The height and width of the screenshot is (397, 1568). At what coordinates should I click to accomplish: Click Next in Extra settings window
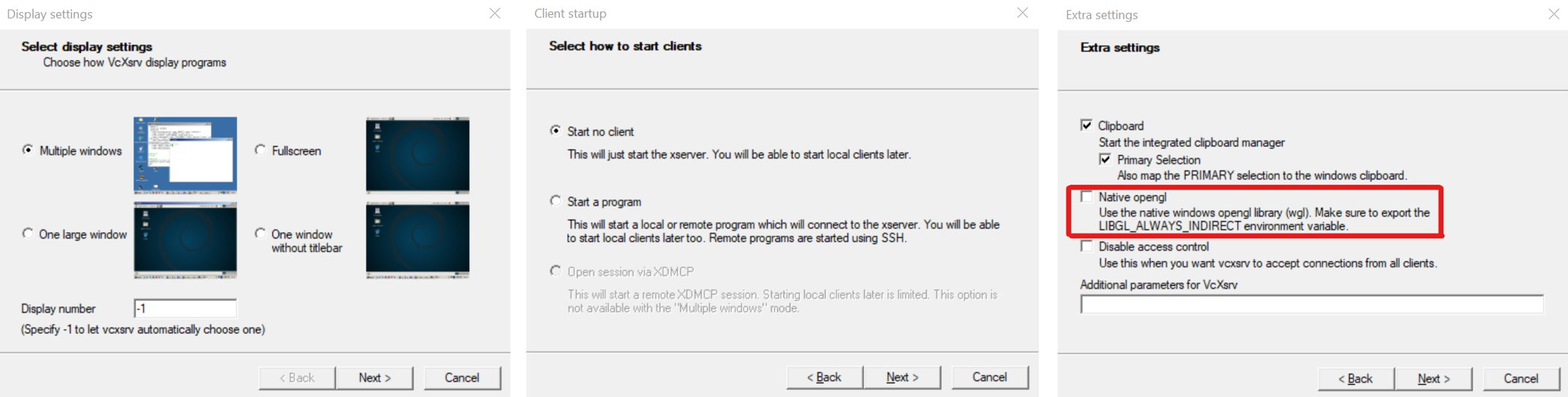[1434, 378]
